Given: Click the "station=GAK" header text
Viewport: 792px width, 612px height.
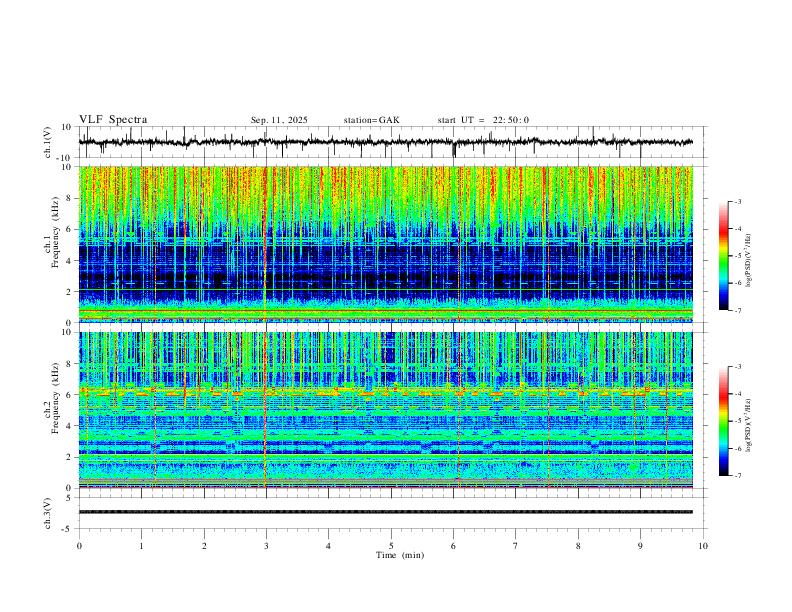Looking at the screenshot, I should (371, 120).
